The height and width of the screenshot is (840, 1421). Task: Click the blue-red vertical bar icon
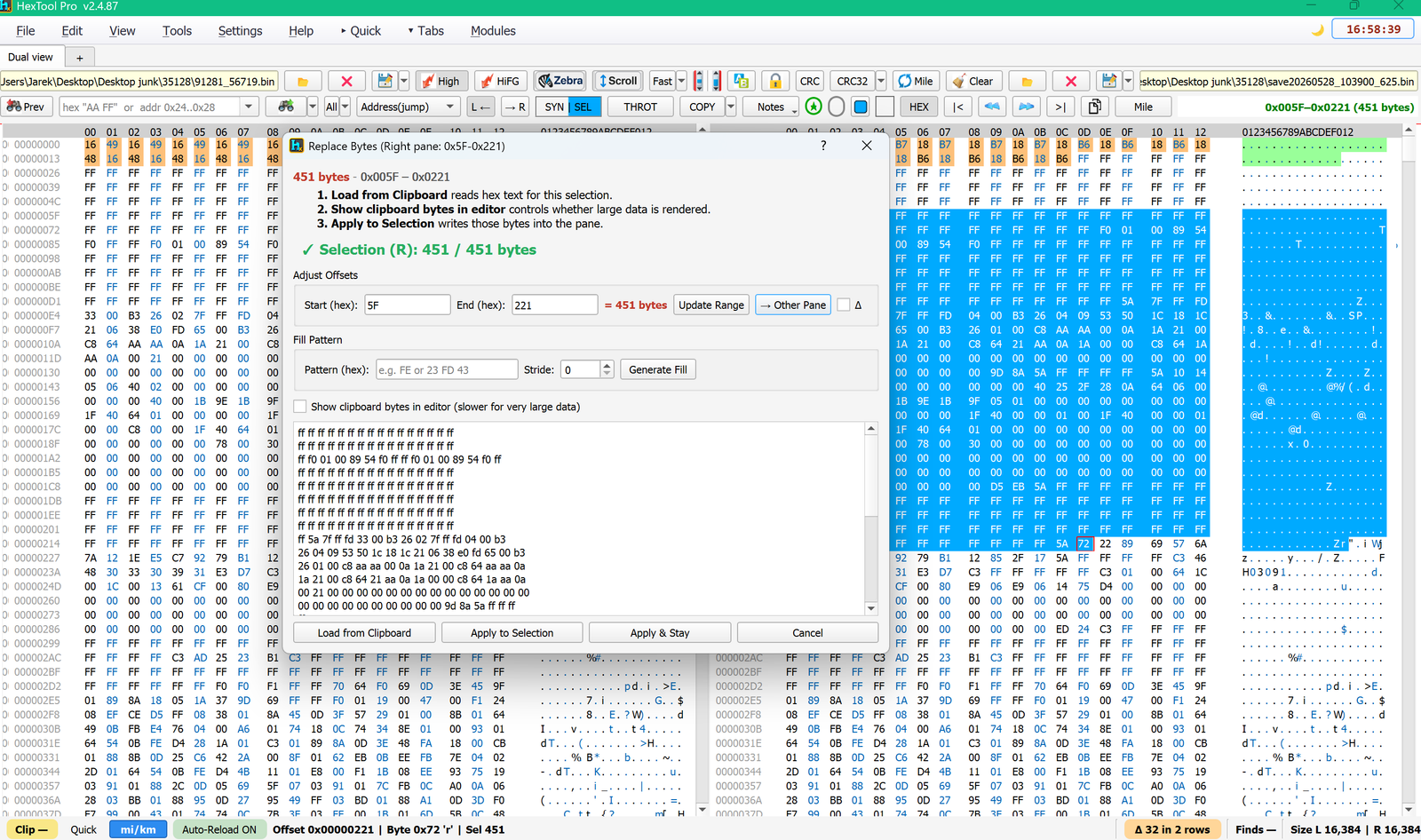pyautogui.click(x=699, y=81)
